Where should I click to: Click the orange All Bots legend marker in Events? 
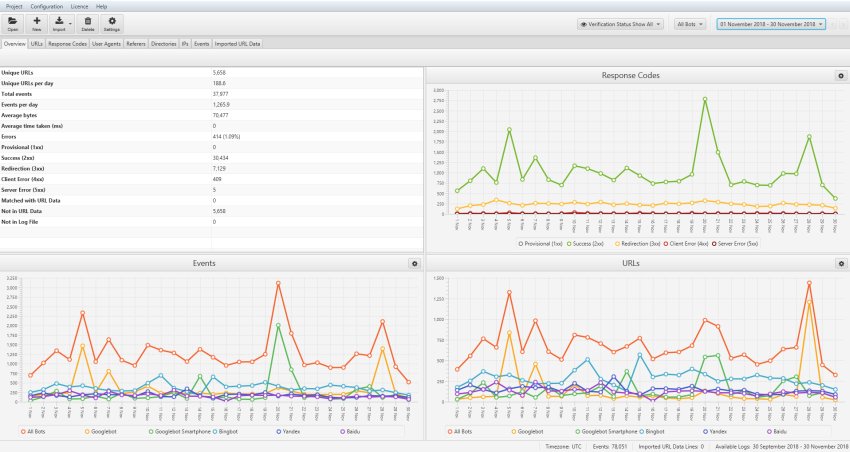(x=22, y=431)
